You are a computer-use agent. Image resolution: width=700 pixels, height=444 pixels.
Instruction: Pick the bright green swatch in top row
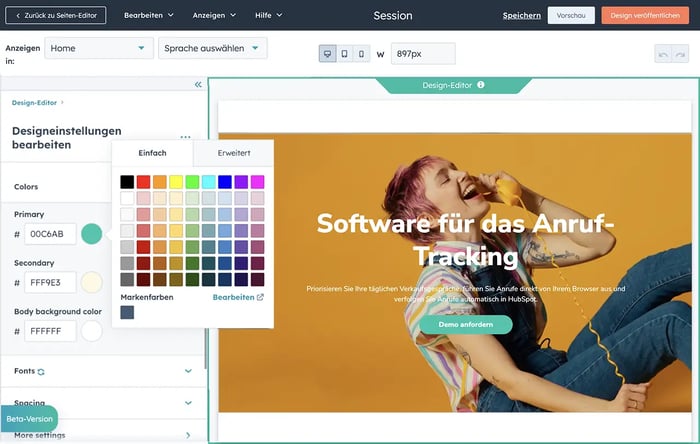(x=192, y=182)
